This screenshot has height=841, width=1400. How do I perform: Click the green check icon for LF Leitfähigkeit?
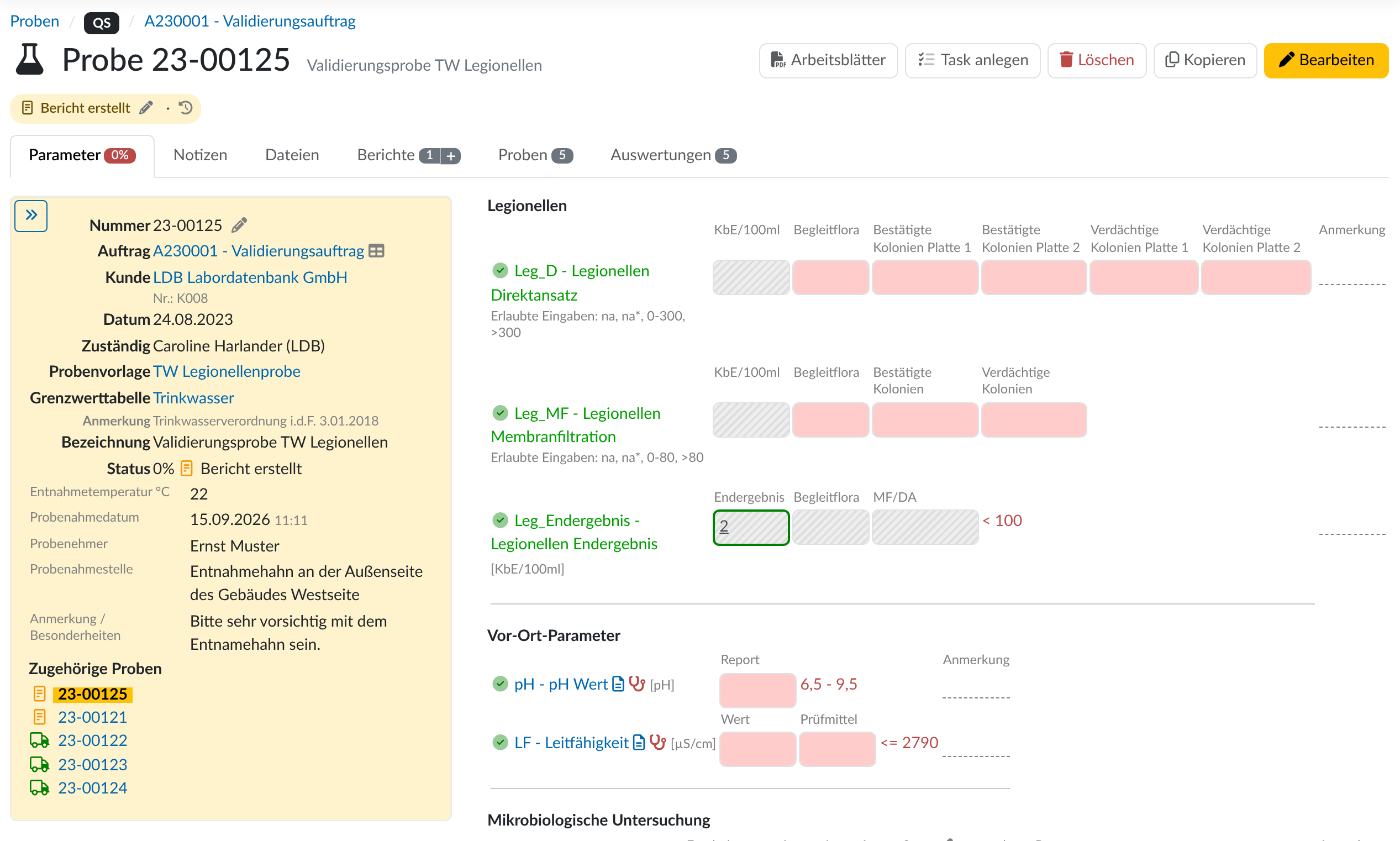coord(501,743)
